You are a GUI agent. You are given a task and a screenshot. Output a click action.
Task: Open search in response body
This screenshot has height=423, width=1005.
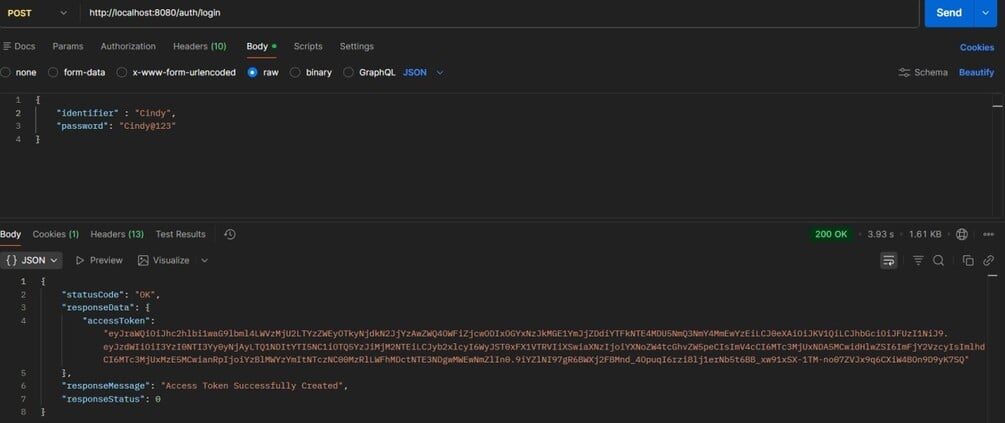(x=938, y=260)
